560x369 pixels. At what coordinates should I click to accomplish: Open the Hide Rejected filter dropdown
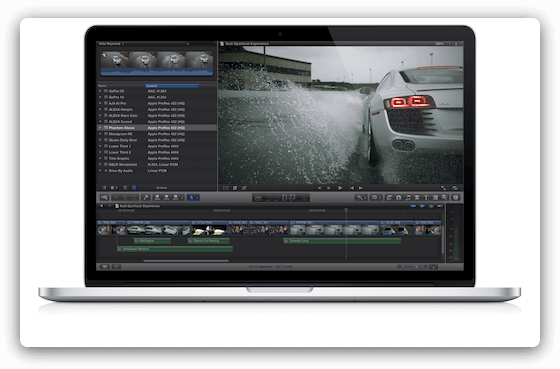pyautogui.click(x=111, y=44)
